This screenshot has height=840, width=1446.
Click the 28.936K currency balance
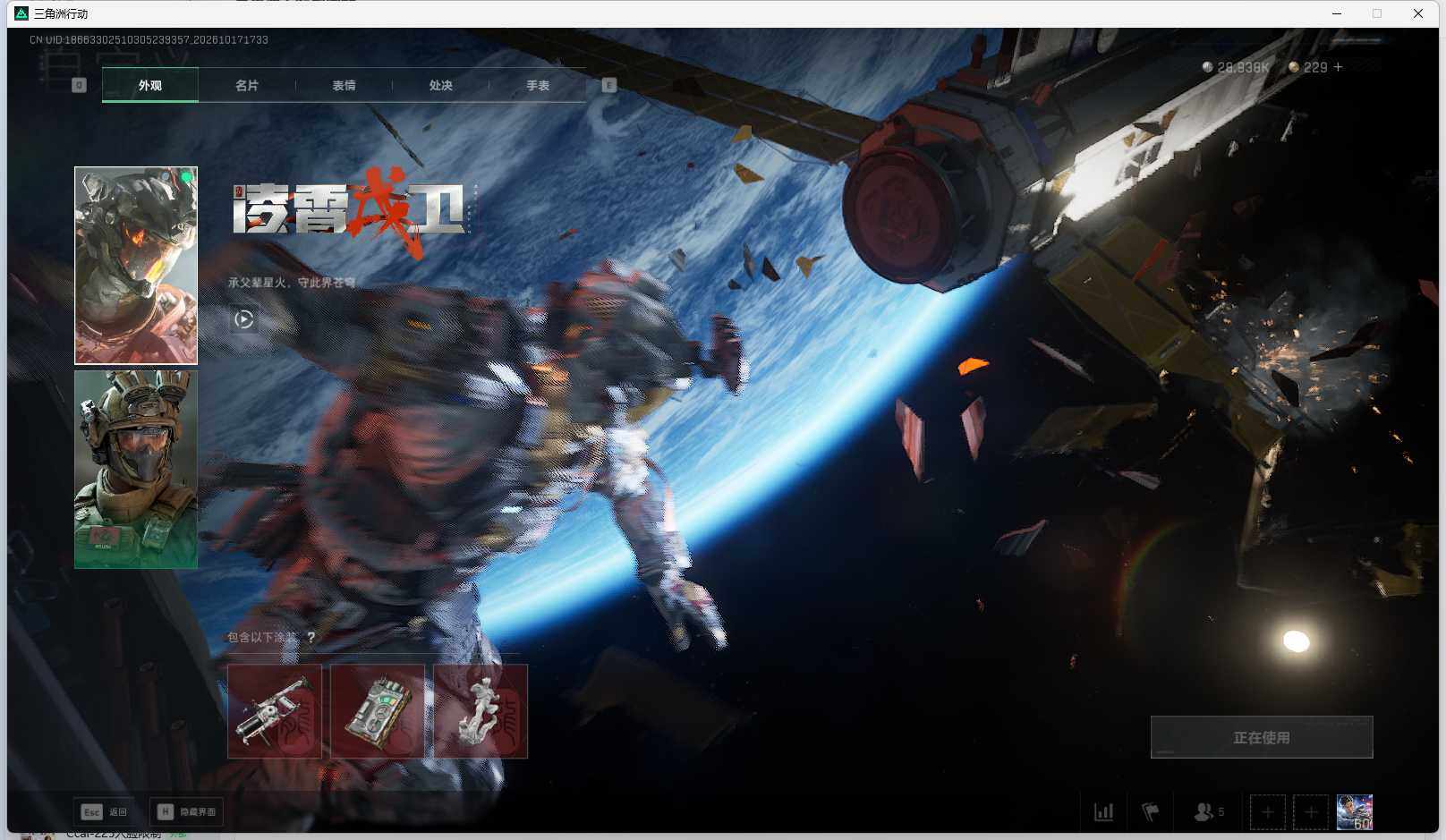pos(1236,67)
